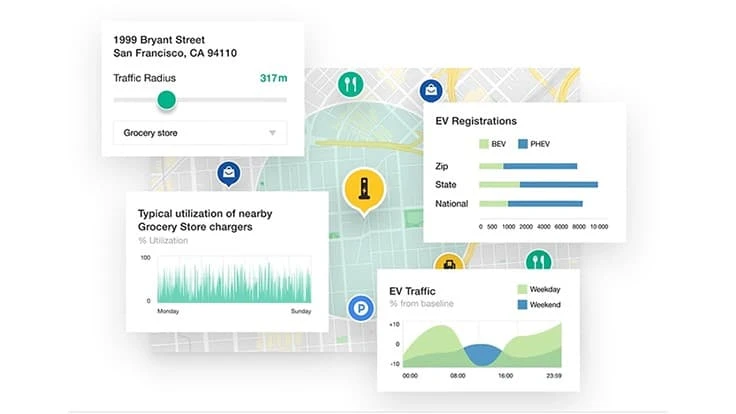The width and height of the screenshot is (736, 414).
Task: Select blue mail pin above utilization card
Action: point(229,174)
